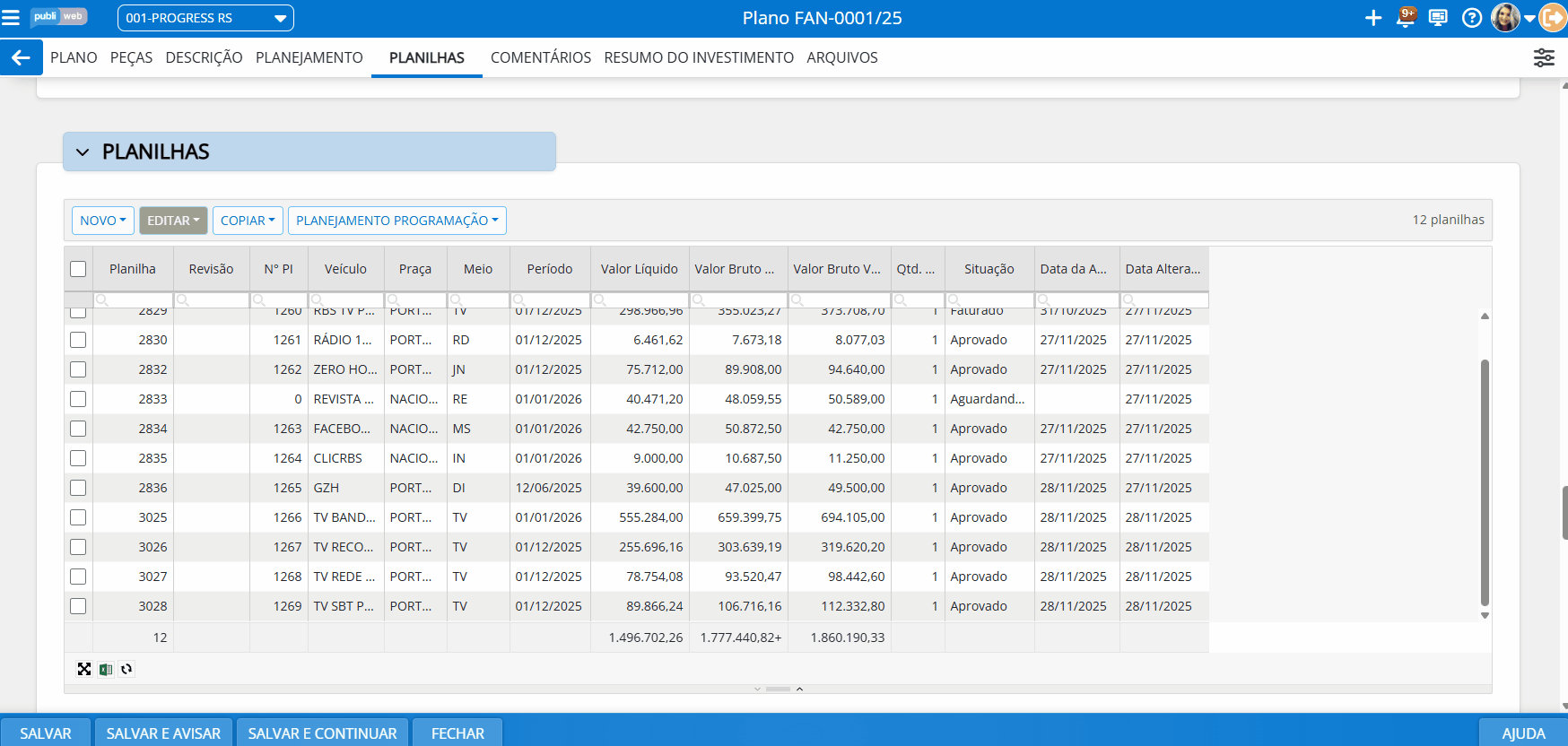This screenshot has height=746, width=1568.
Task: Open the NOVO dropdown button
Action: click(x=102, y=221)
